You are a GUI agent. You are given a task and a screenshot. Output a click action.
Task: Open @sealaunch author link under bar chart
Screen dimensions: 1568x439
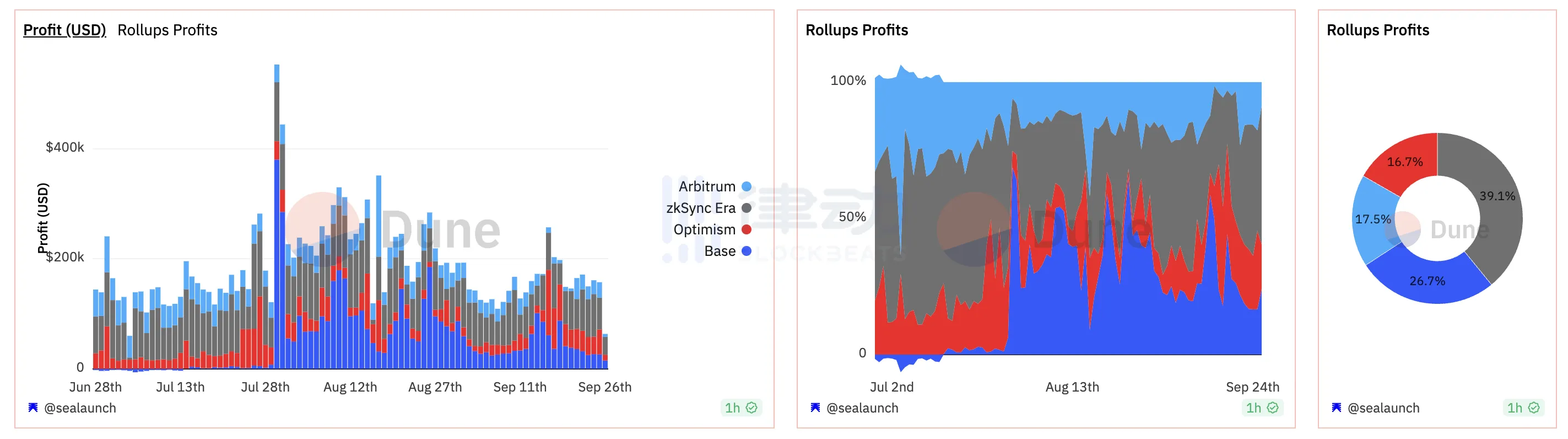point(80,408)
